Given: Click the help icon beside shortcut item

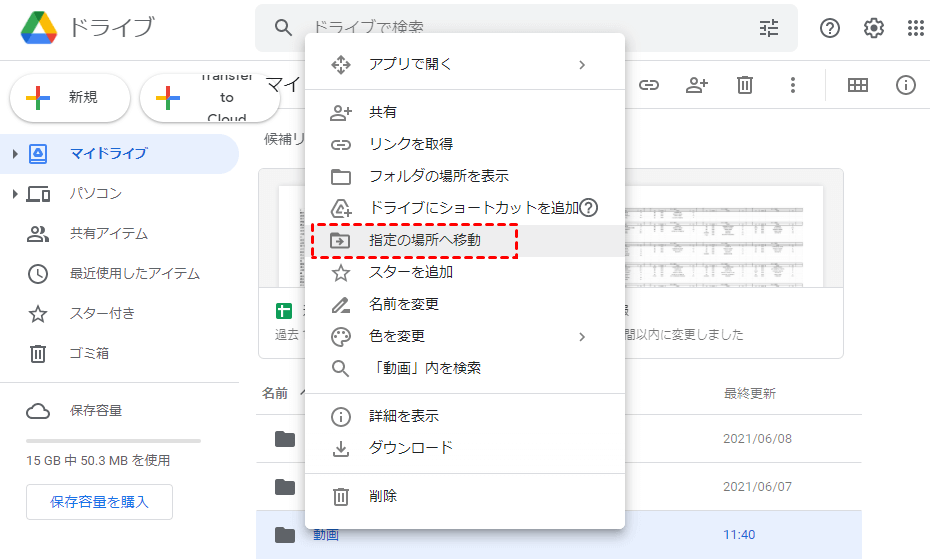Looking at the screenshot, I should (588, 208).
